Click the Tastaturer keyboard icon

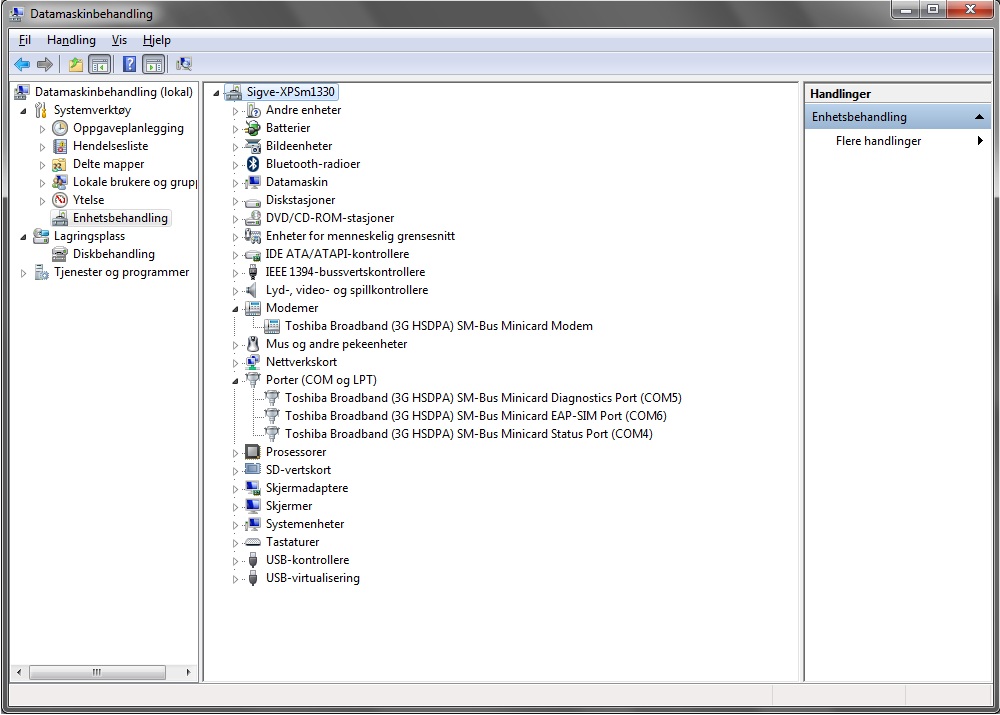[x=253, y=542]
